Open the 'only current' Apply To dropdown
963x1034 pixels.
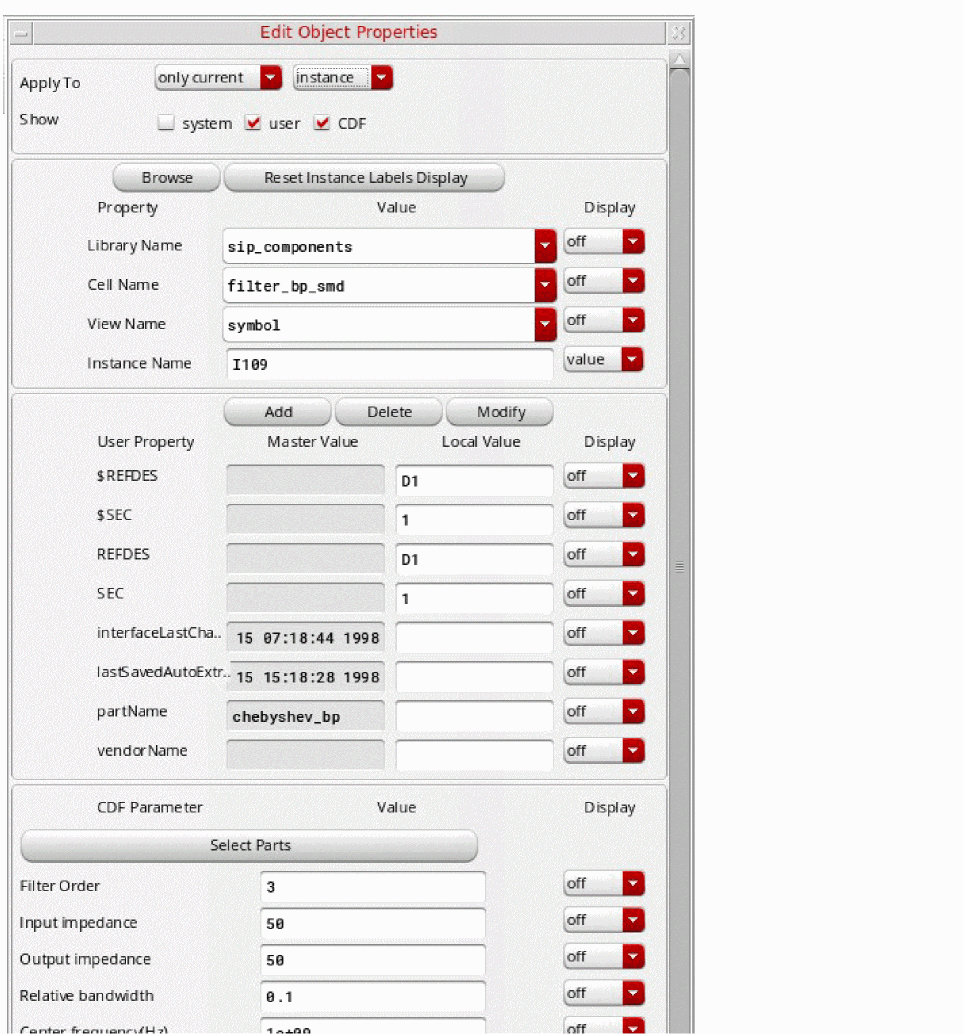270,78
